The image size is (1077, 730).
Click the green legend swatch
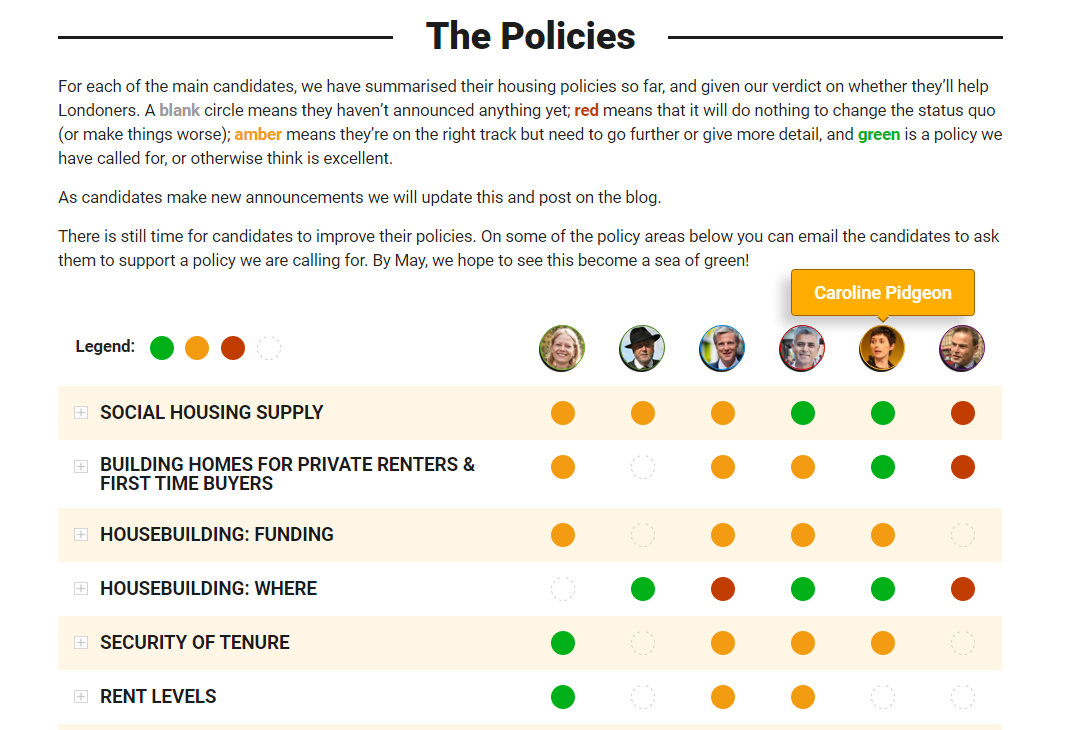point(162,348)
